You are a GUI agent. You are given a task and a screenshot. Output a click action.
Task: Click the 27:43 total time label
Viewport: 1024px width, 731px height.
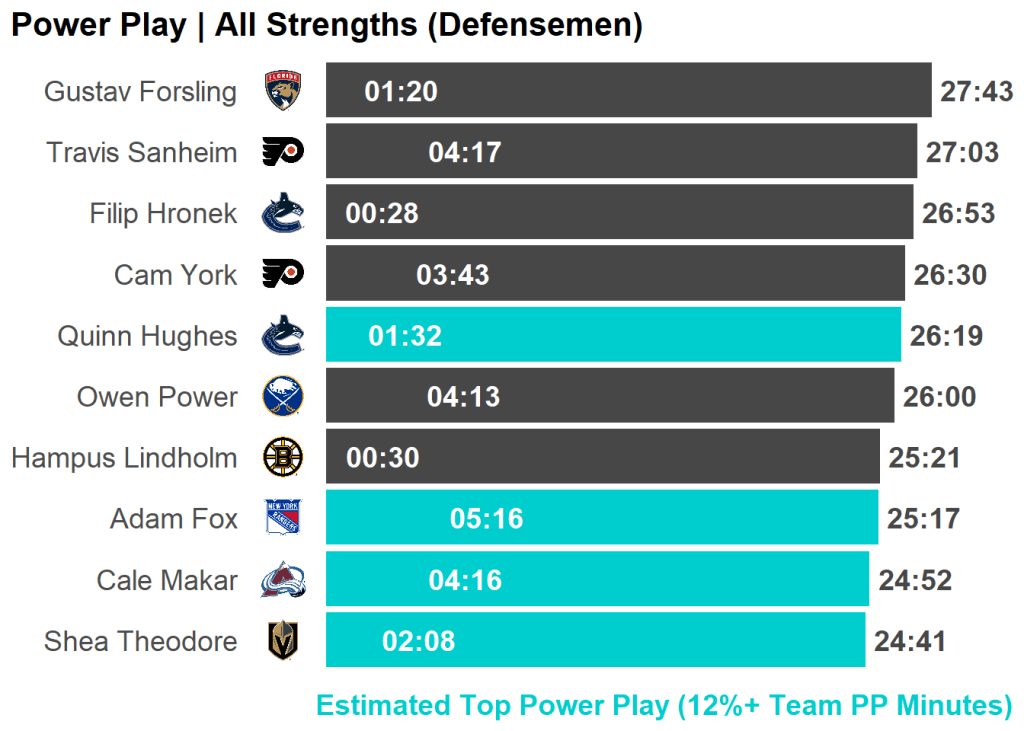(977, 92)
